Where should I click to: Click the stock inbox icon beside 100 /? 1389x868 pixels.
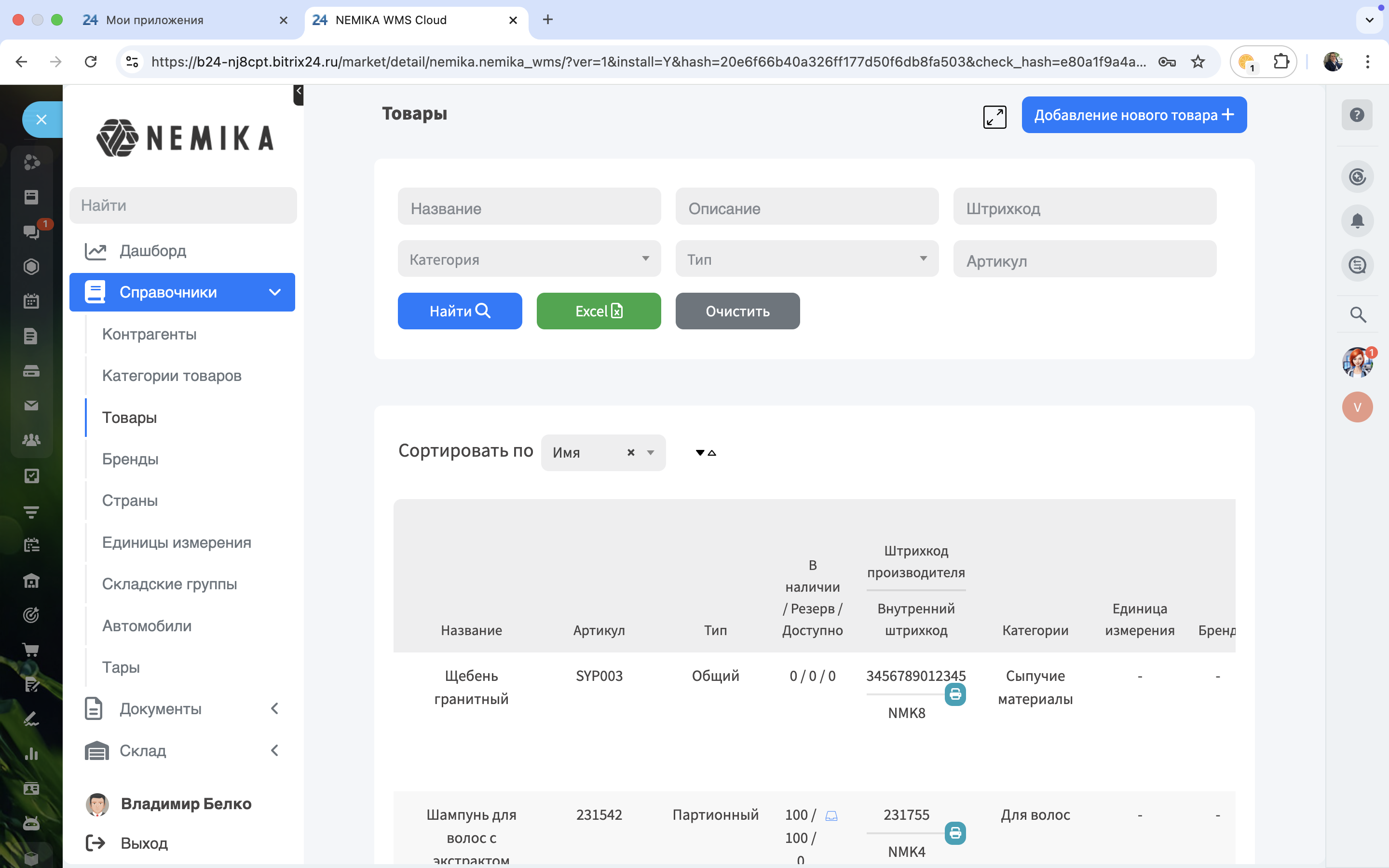831,816
